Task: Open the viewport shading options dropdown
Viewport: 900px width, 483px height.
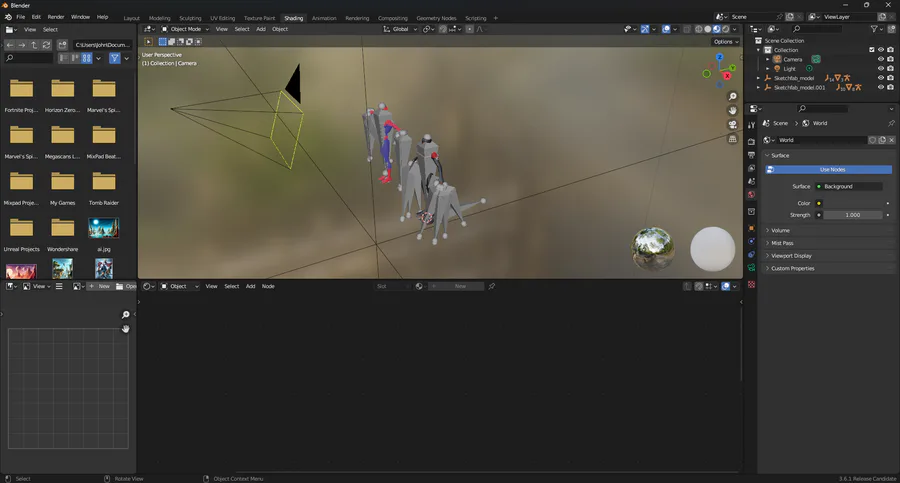Action: tap(735, 29)
